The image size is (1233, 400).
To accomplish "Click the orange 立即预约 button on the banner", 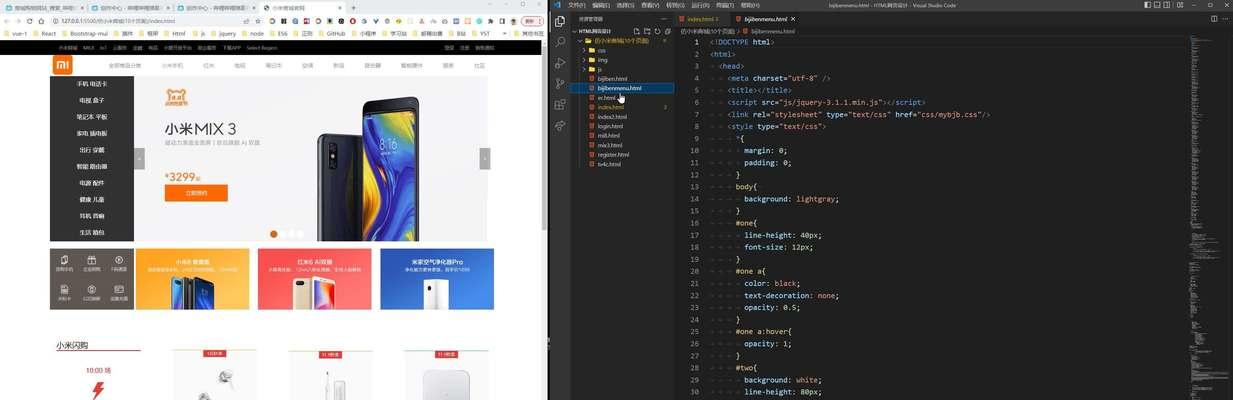I will pos(196,193).
